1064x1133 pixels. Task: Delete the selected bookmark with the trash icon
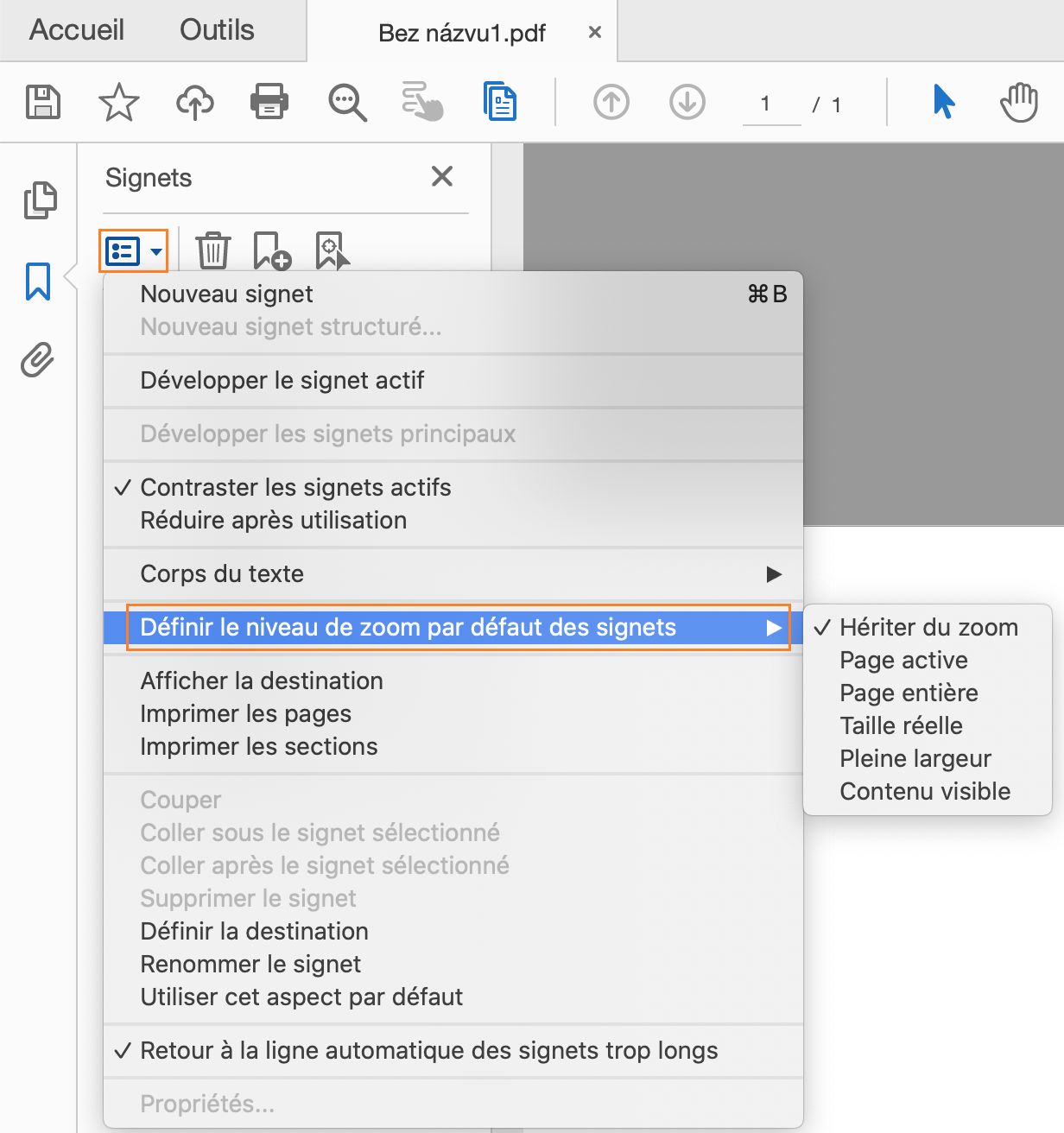(212, 251)
